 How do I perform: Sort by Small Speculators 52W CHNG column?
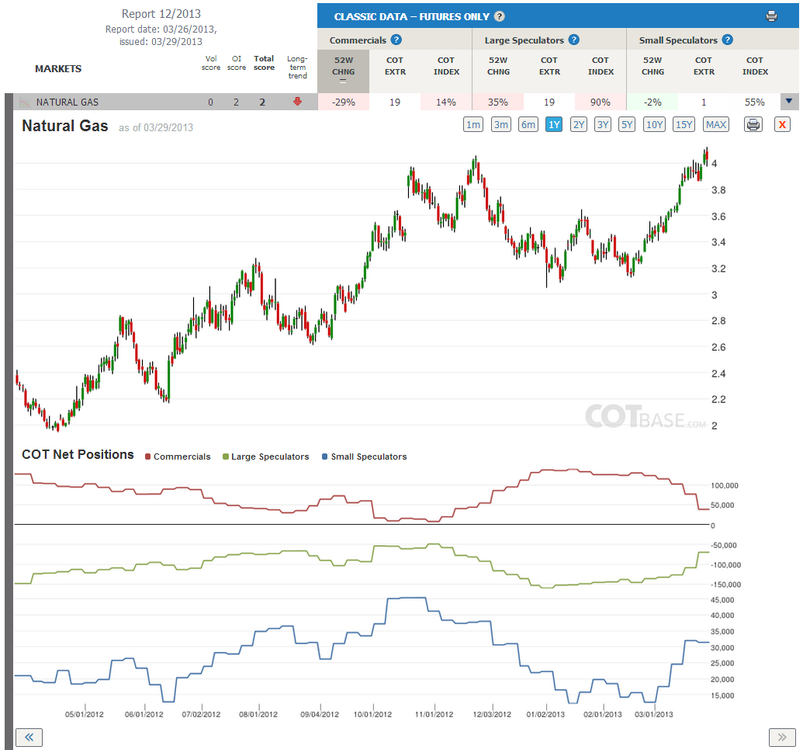(652, 66)
